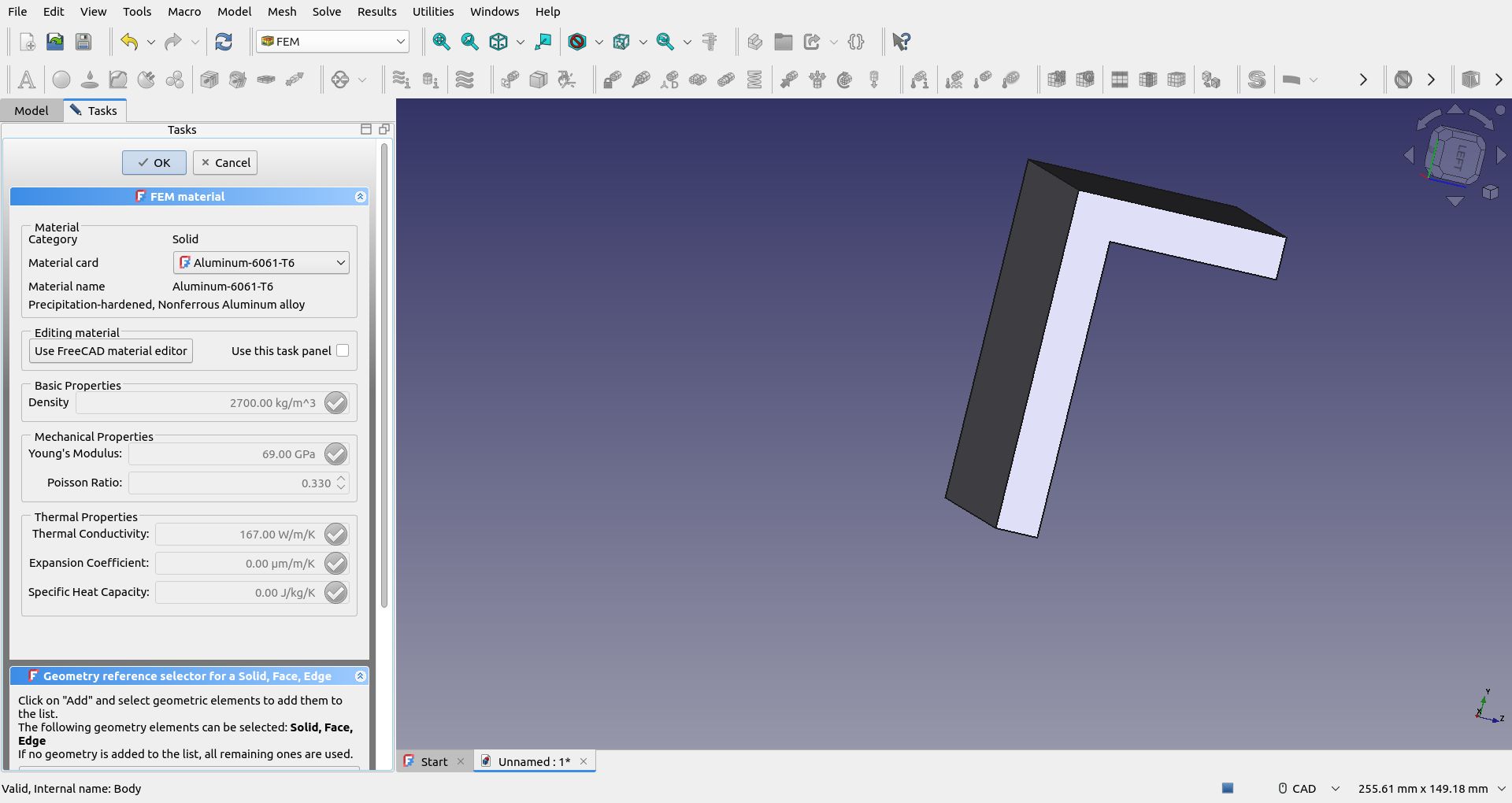
Task: Expand the undo history dropdown arrow
Action: [x=151, y=42]
